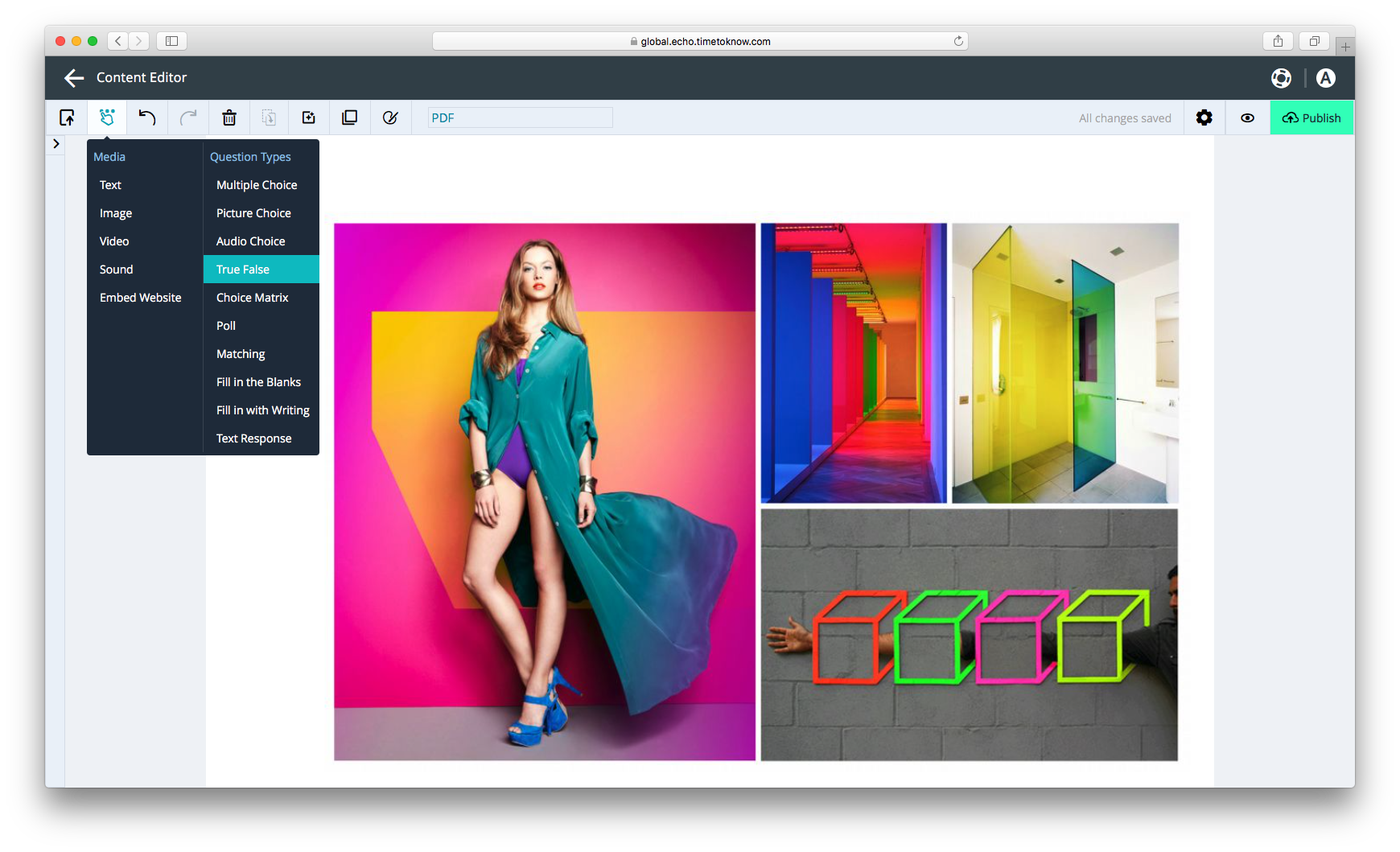
Task: Publish the content
Action: coord(1311,117)
